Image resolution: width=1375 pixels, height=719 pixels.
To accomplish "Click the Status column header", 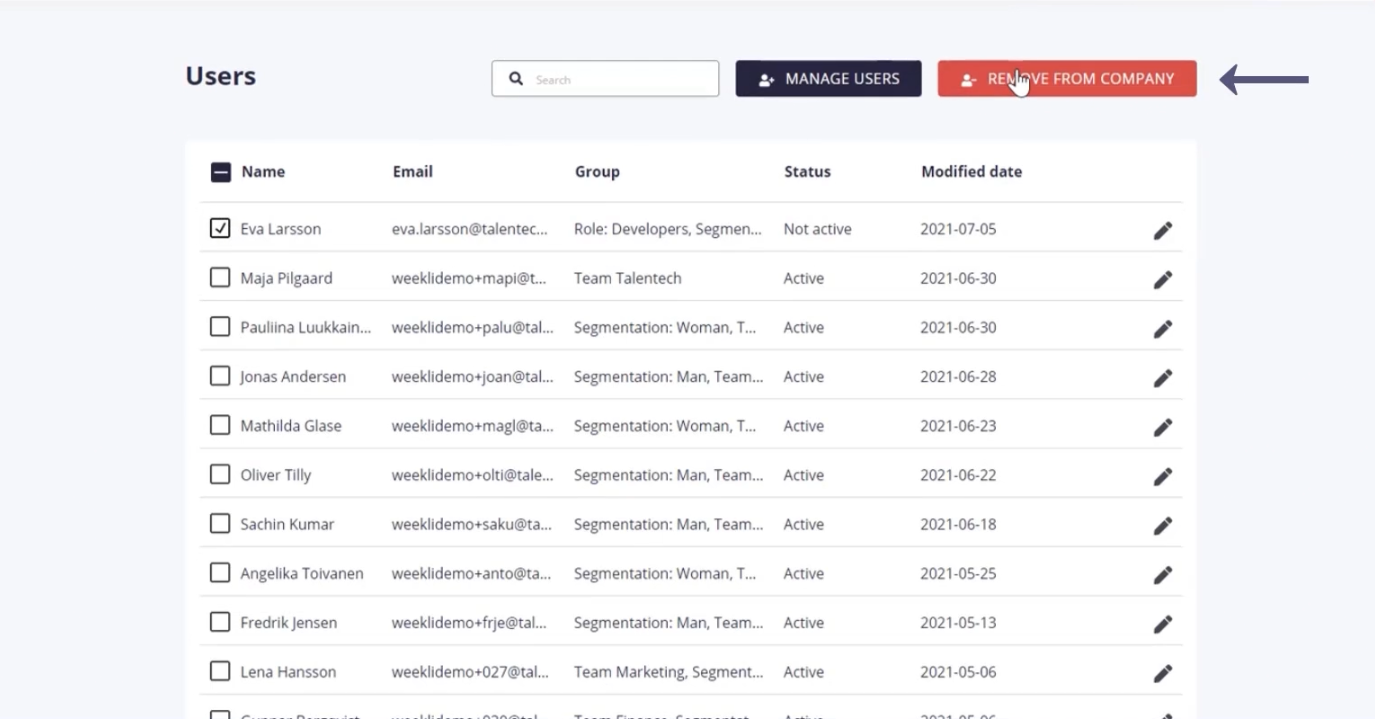I will 807,172.
